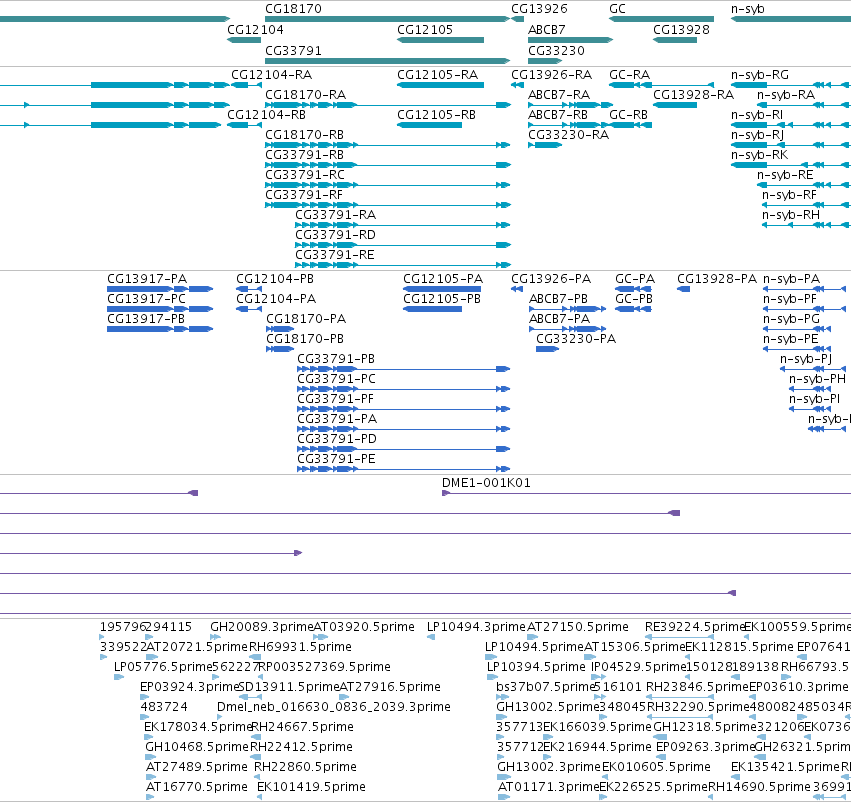Screen dimensions: 851x802
Task: Select transcript ABCB7-RA
Action: (570, 105)
